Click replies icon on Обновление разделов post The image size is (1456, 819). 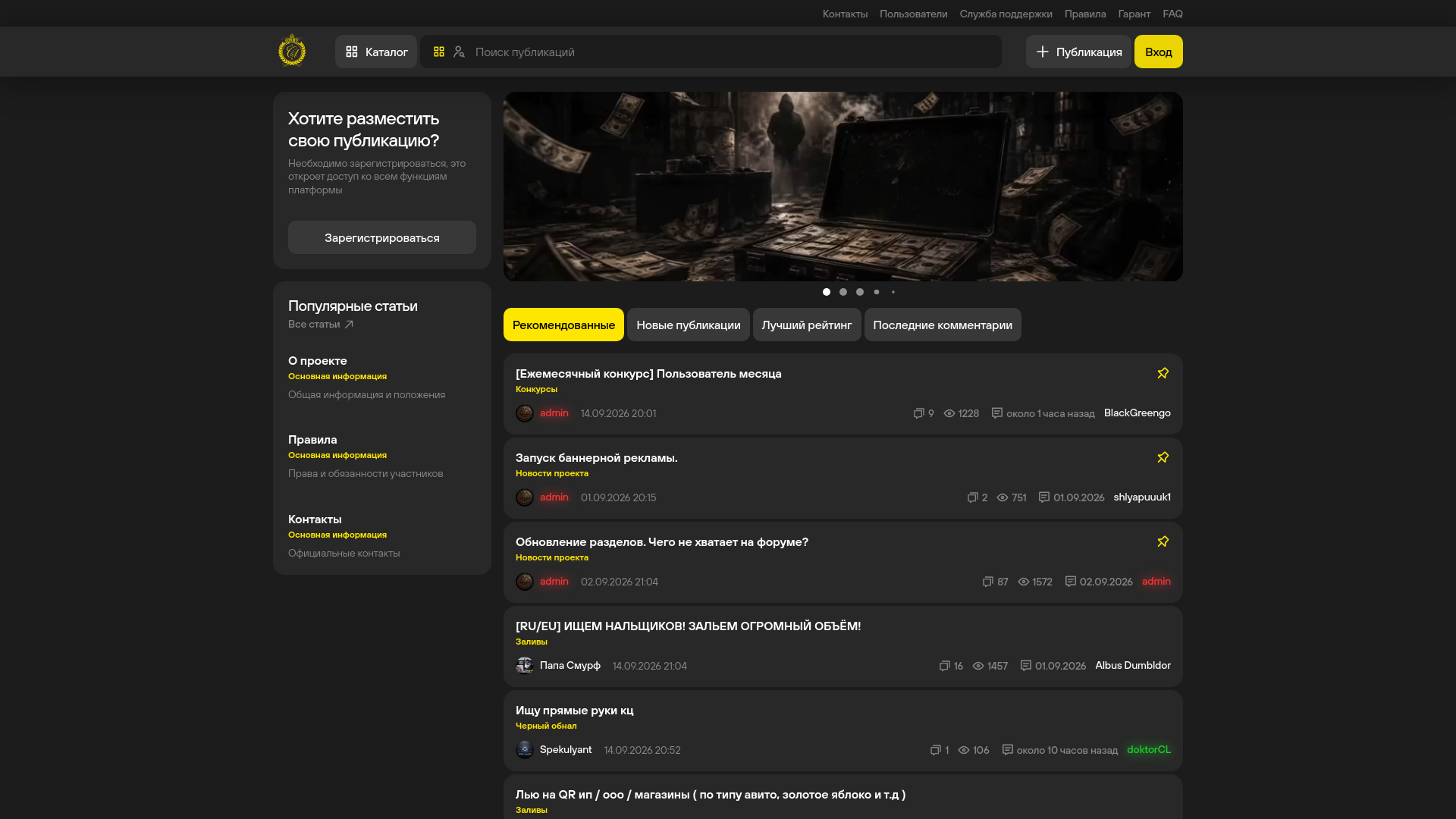coord(988,582)
